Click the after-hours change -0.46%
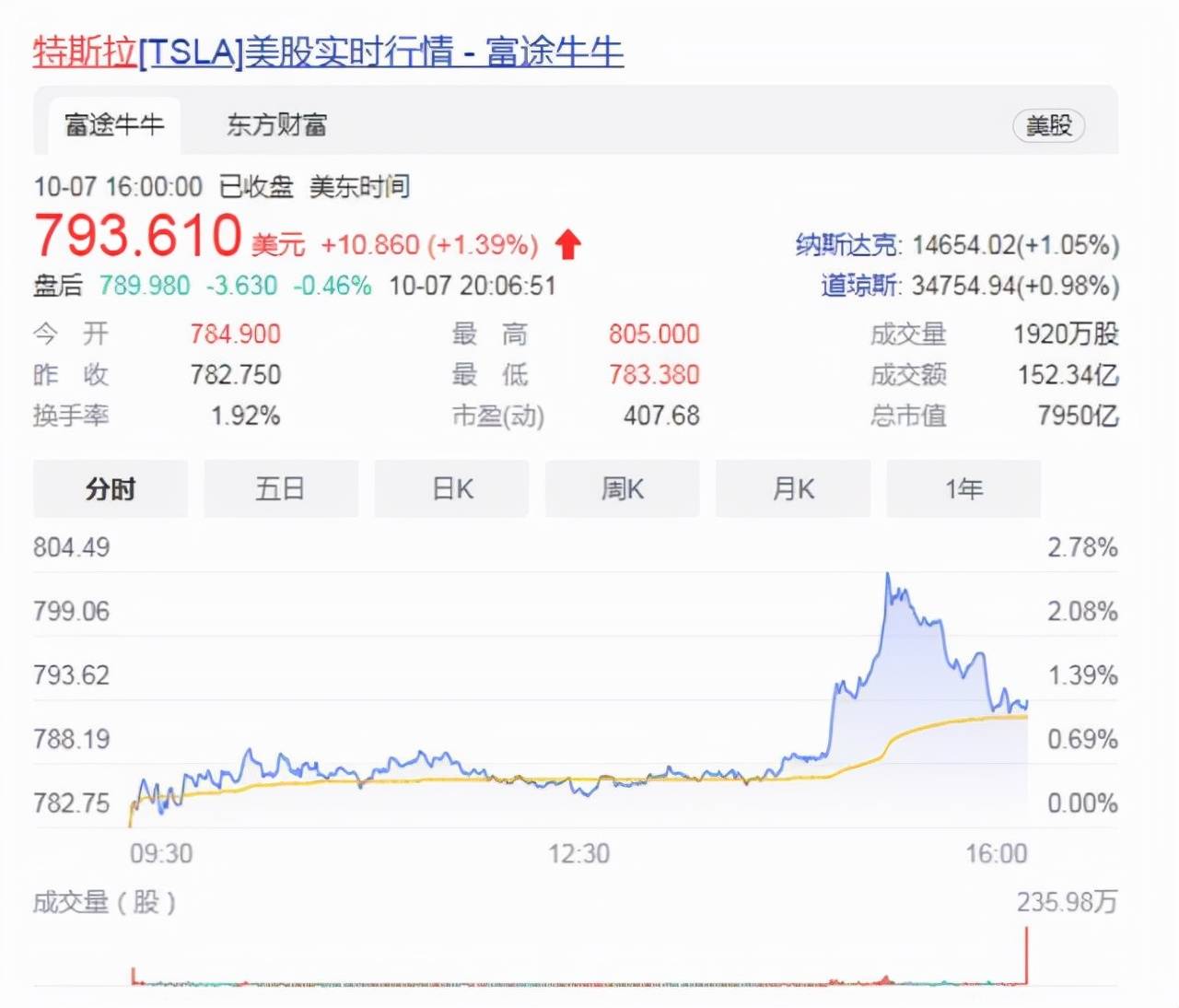 [x=333, y=286]
